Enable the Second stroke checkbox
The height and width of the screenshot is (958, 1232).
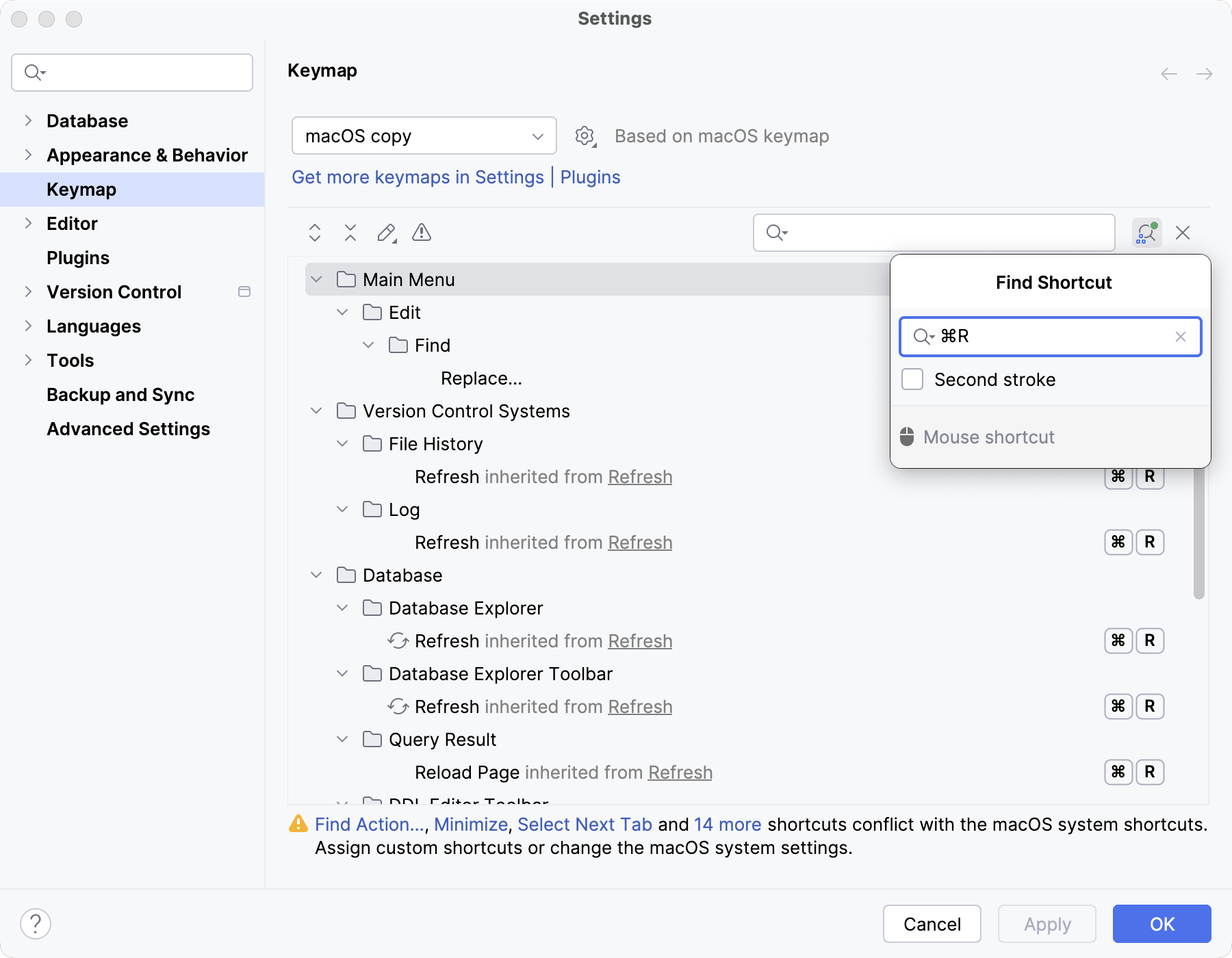[x=912, y=379]
